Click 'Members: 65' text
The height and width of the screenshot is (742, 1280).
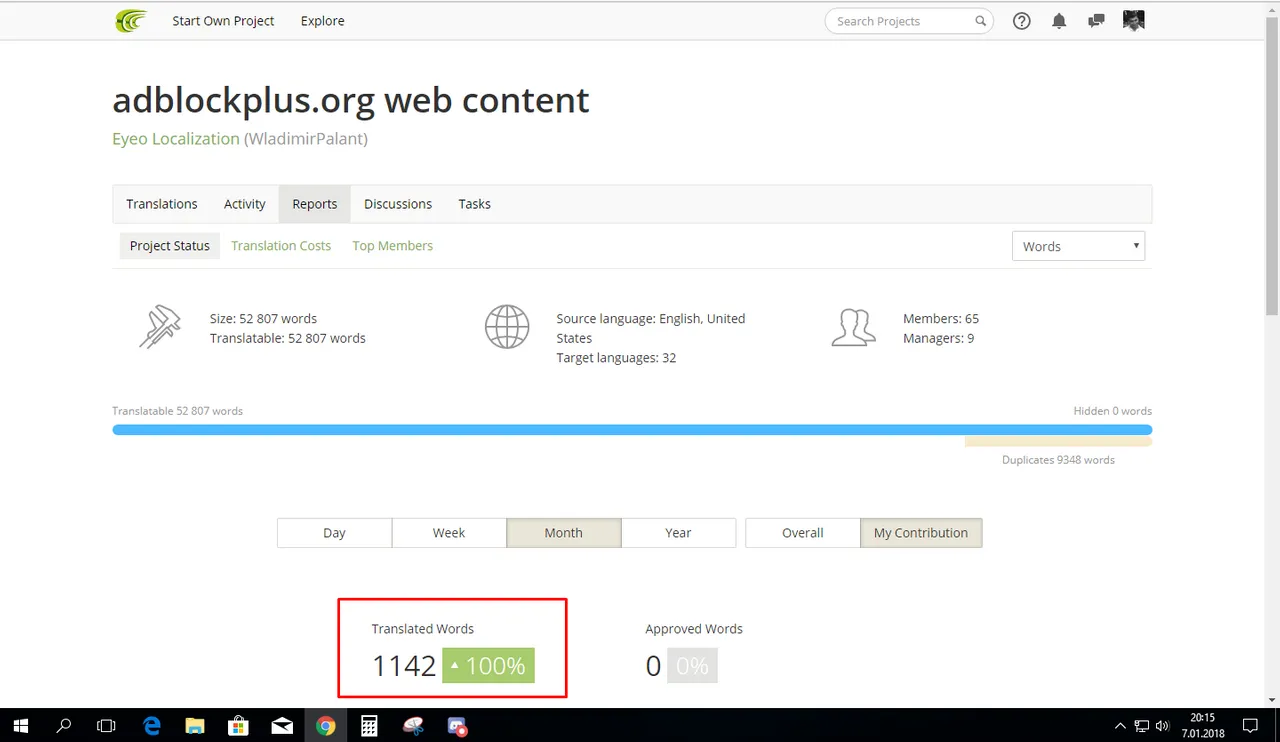tap(941, 319)
